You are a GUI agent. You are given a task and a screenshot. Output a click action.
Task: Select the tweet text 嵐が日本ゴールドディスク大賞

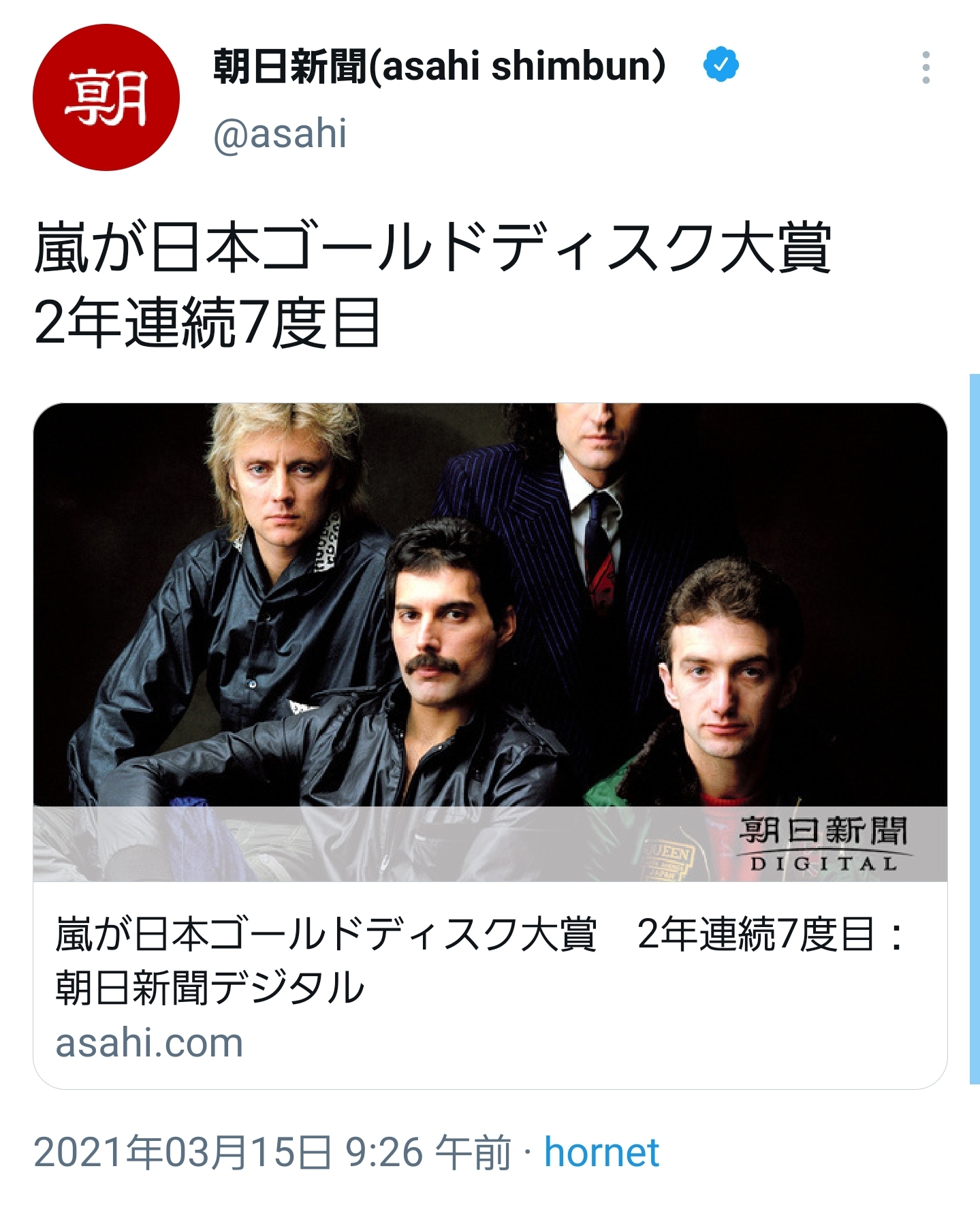tap(433, 247)
